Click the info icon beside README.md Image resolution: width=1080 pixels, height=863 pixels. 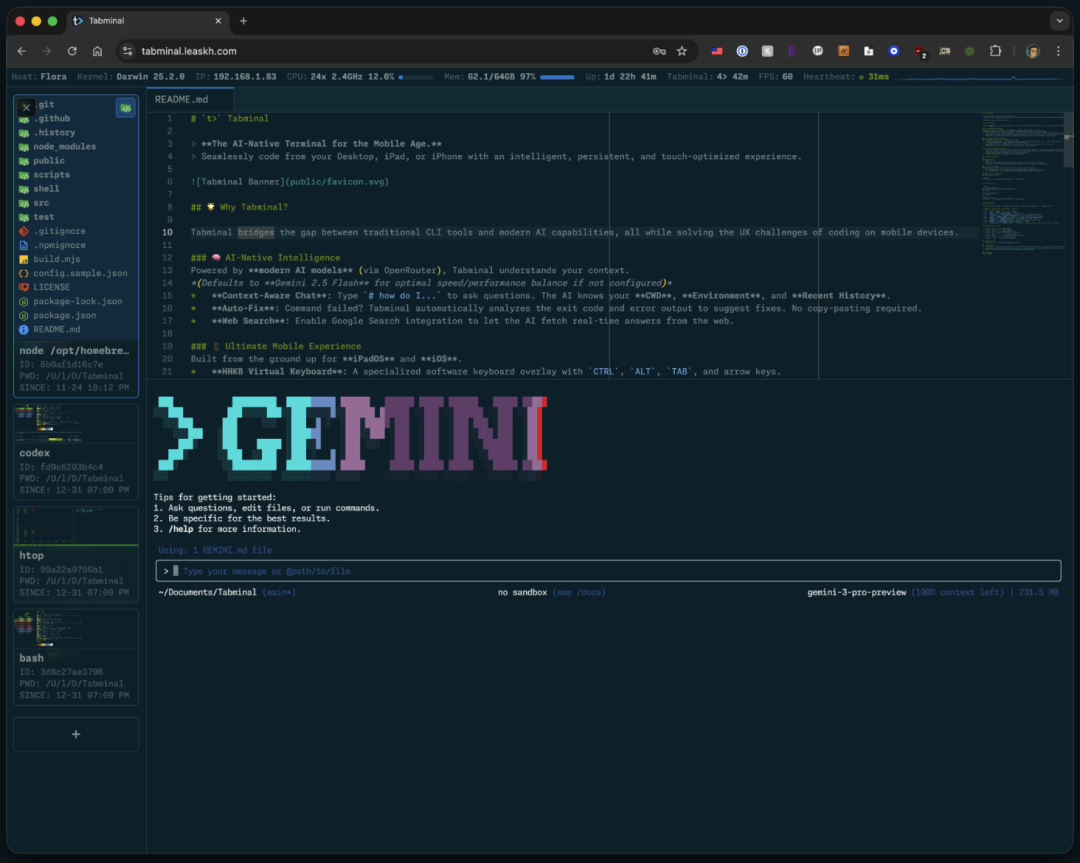(x=23, y=329)
